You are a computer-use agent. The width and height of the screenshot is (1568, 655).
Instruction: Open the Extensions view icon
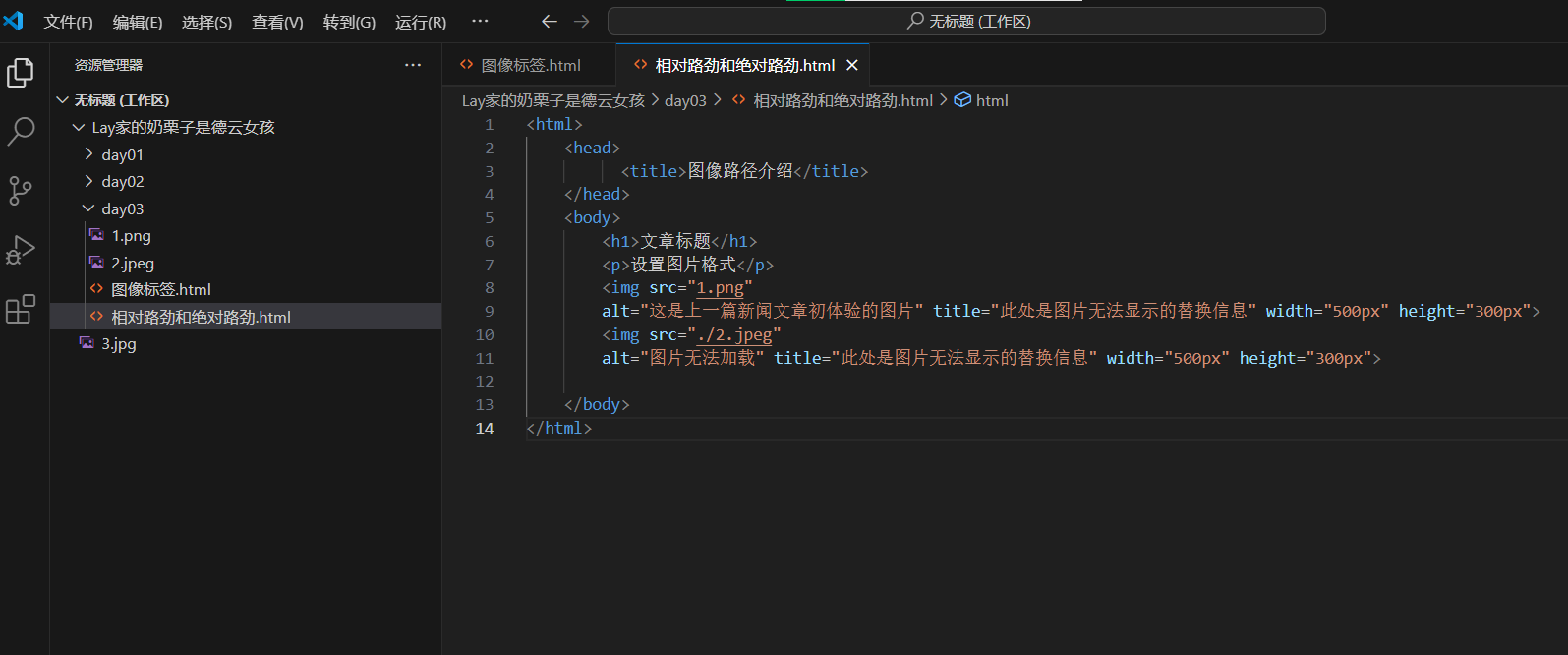pyautogui.click(x=21, y=309)
